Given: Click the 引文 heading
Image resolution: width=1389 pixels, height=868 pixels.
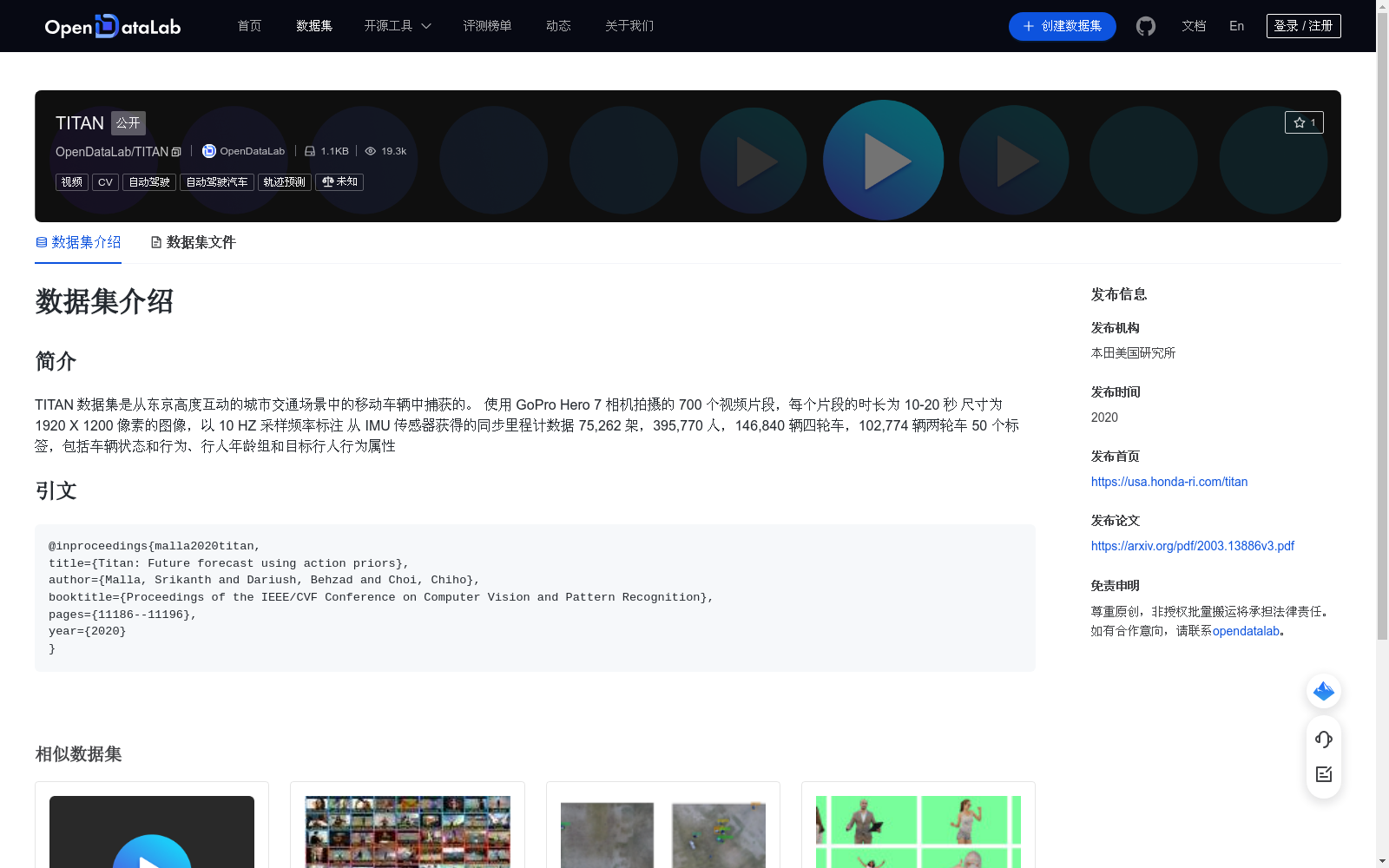Looking at the screenshot, I should 56,491.
